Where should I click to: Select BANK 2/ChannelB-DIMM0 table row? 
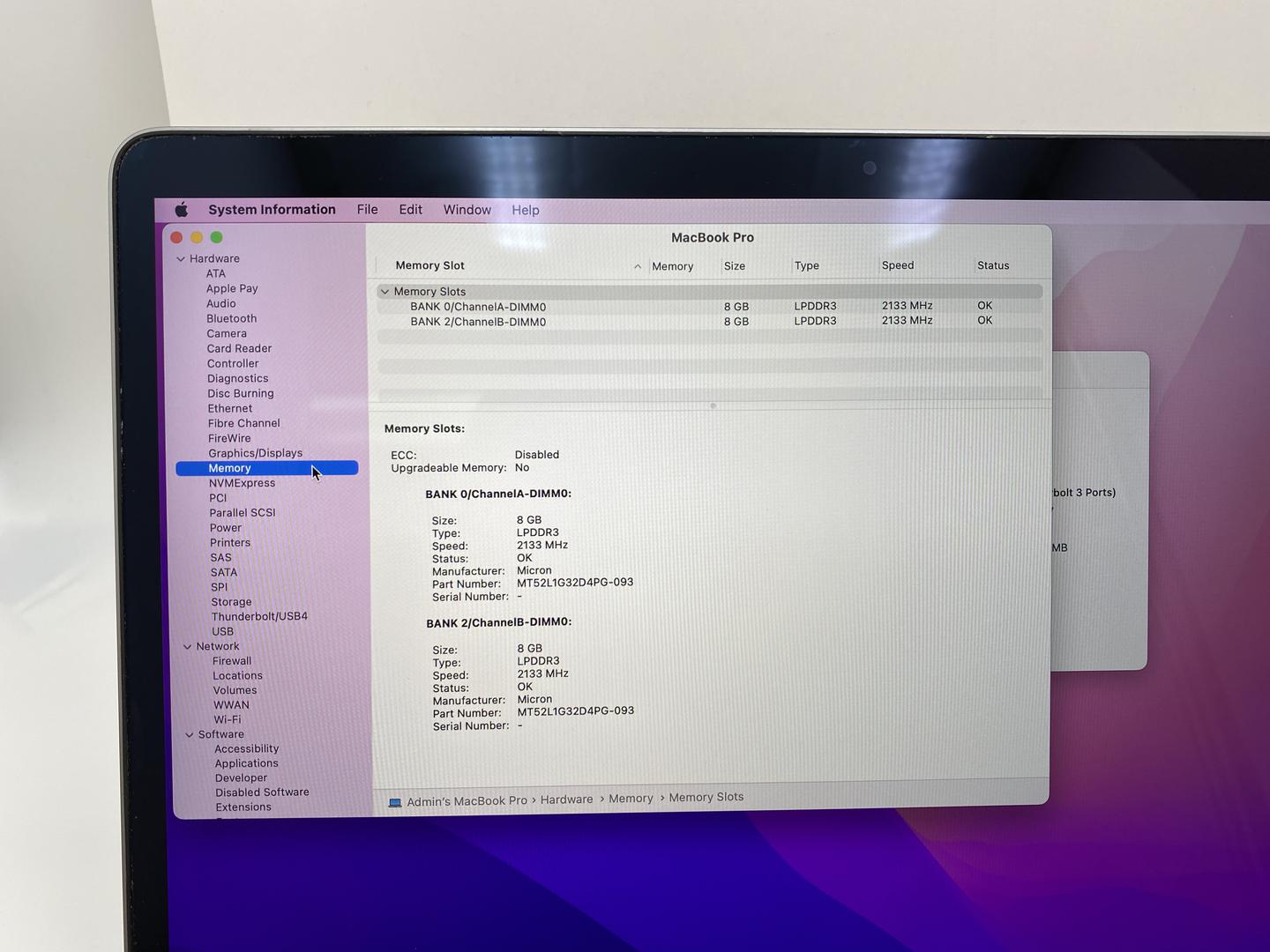click(x=710, y=322)
